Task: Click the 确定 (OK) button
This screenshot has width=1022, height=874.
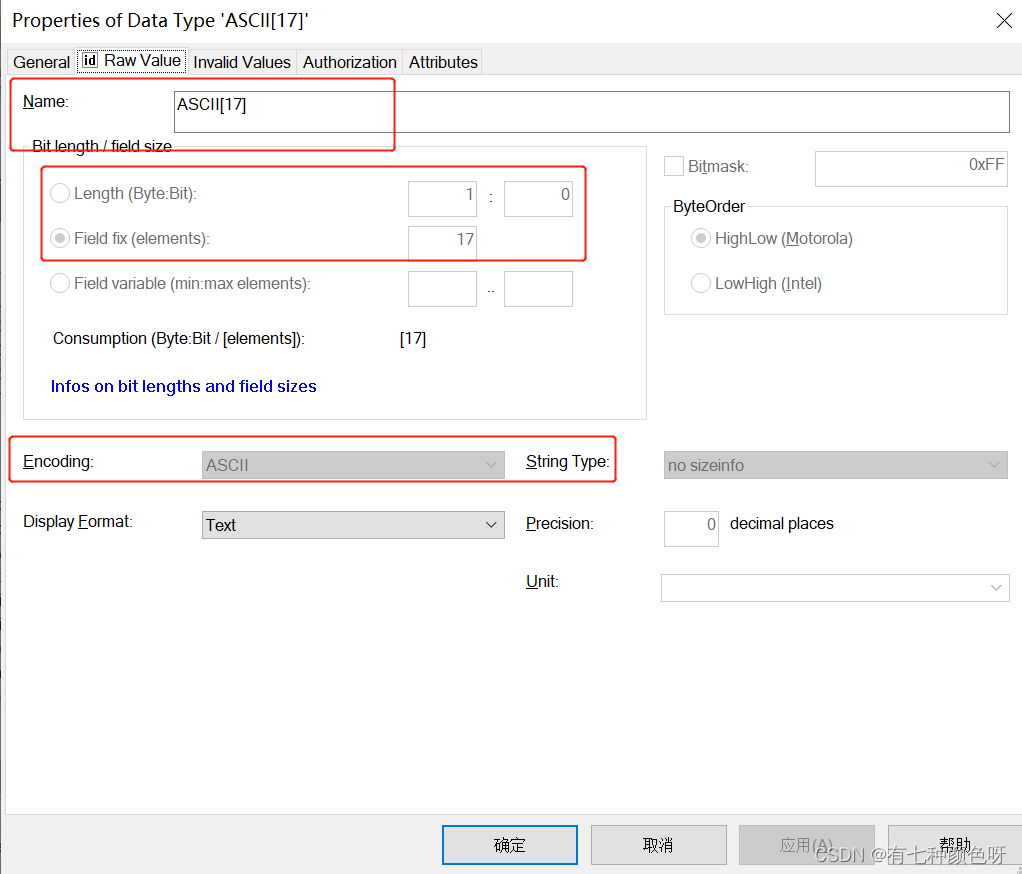Action: (x=510, y=845)
